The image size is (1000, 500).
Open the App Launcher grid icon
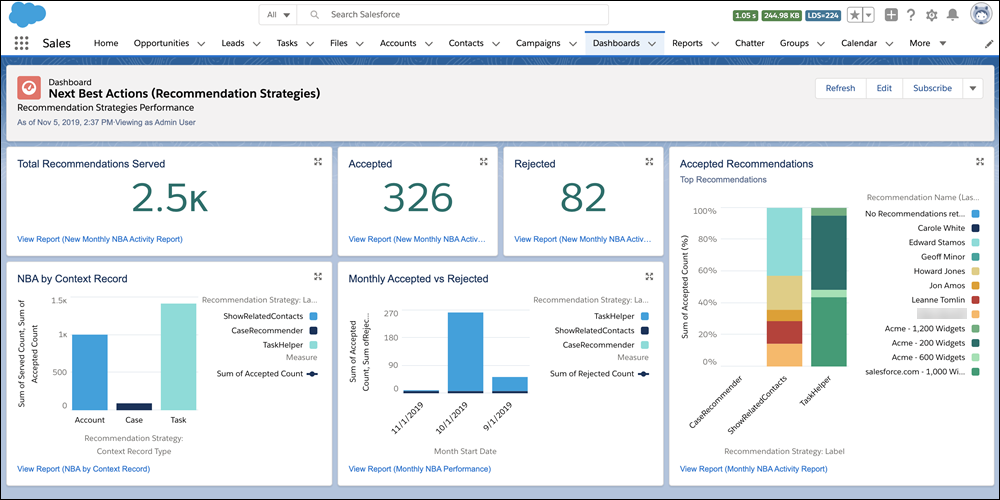coord(22,43)
